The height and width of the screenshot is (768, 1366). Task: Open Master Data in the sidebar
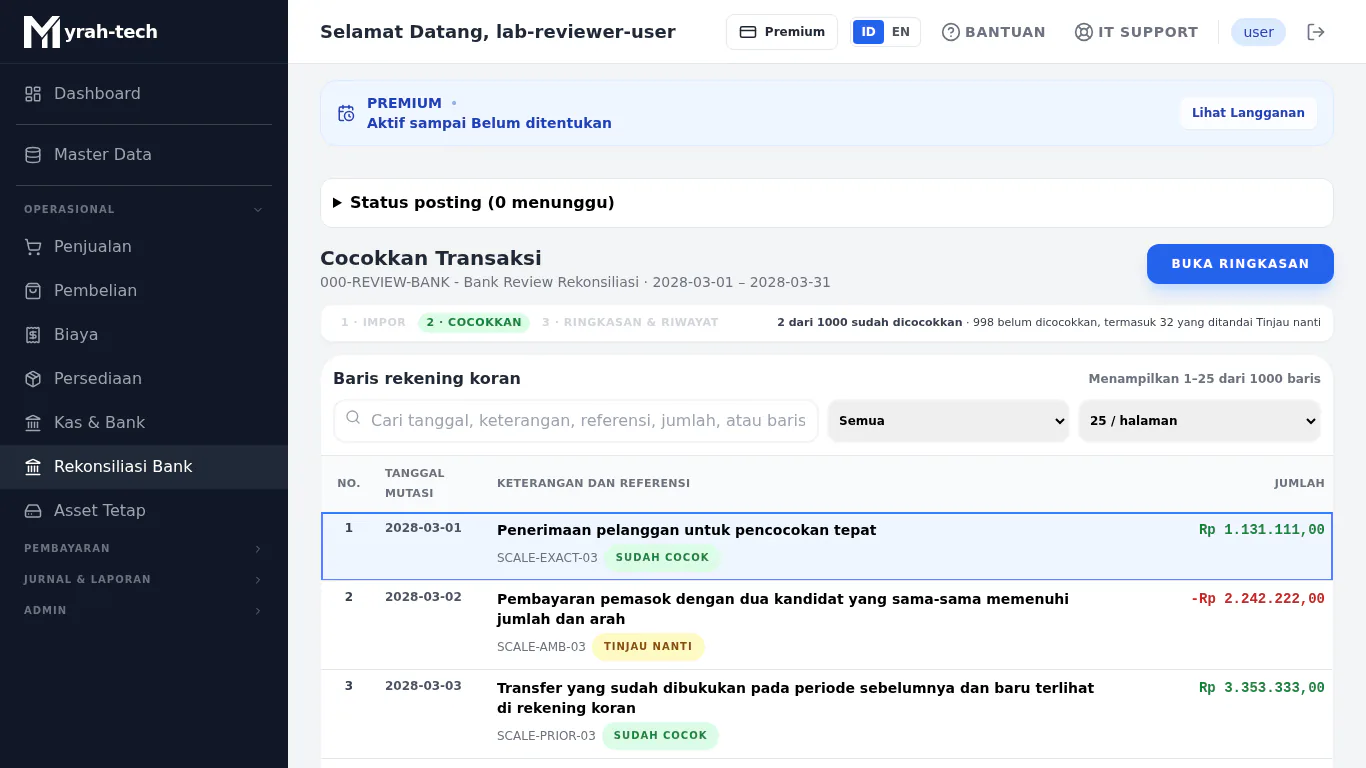(x=144, y=154)
